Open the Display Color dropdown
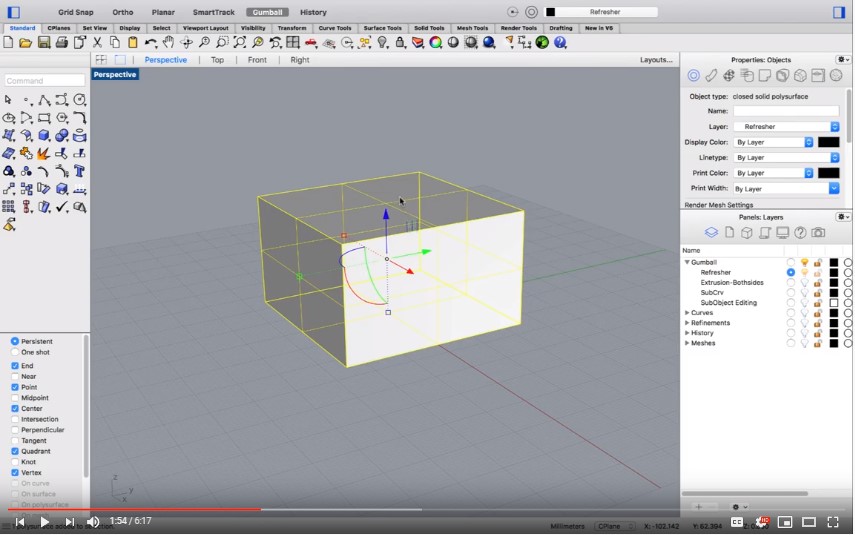The width and height of the screenshot is (855, 535). (773, 142)
